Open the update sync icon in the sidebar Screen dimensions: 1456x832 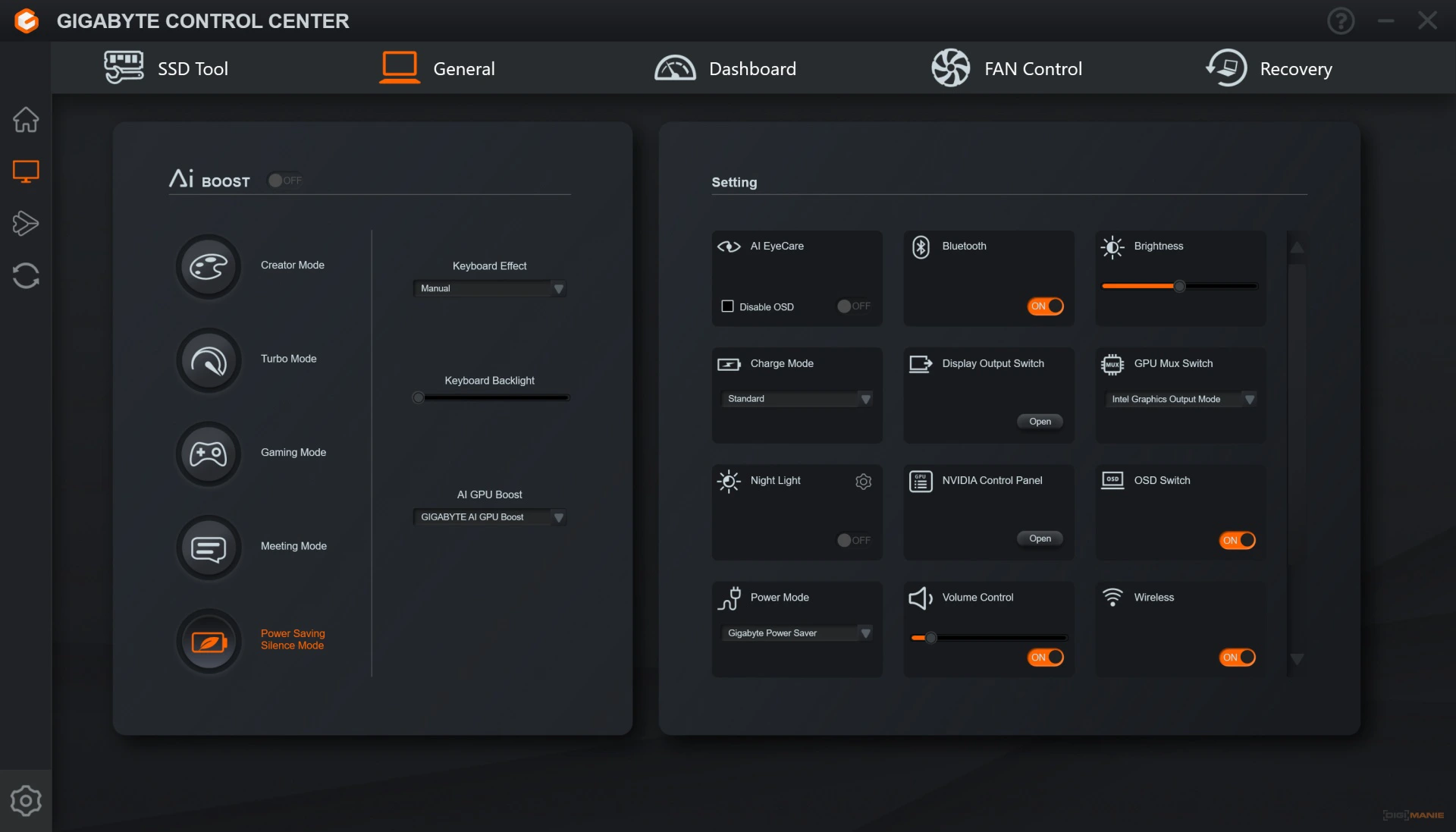tap(26, 276)
